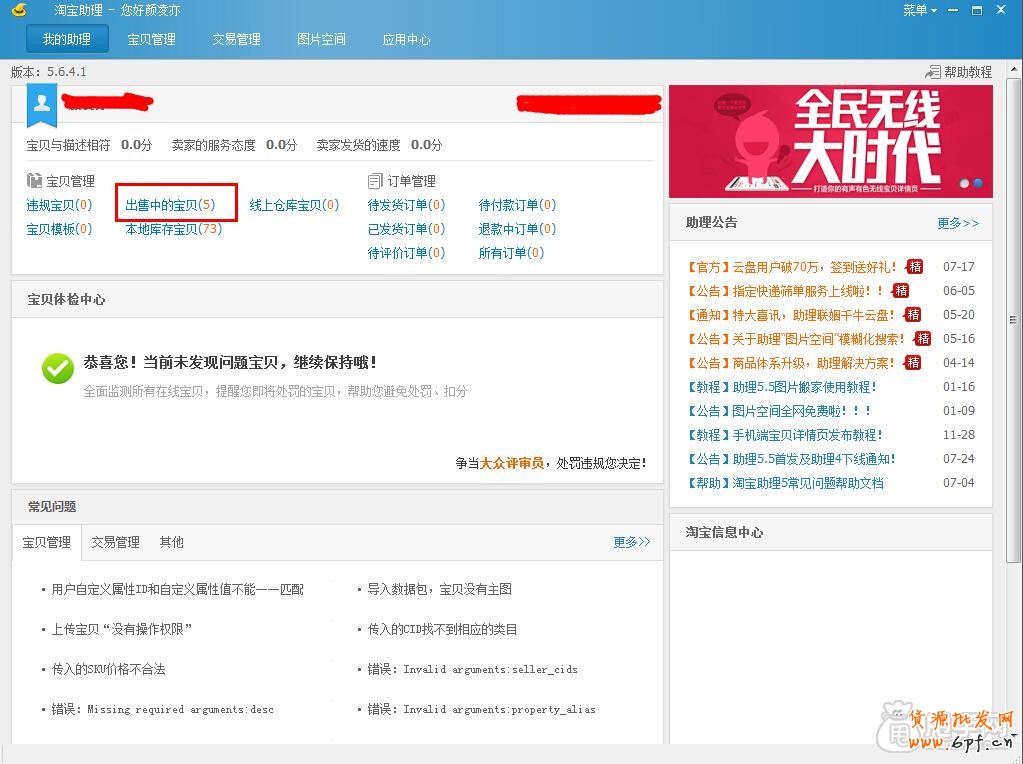The width and height of the screenshot is (1023, 764).
Task: Click 精 badge on 云盘用户破70万 announcement
Action: point(915,266)
